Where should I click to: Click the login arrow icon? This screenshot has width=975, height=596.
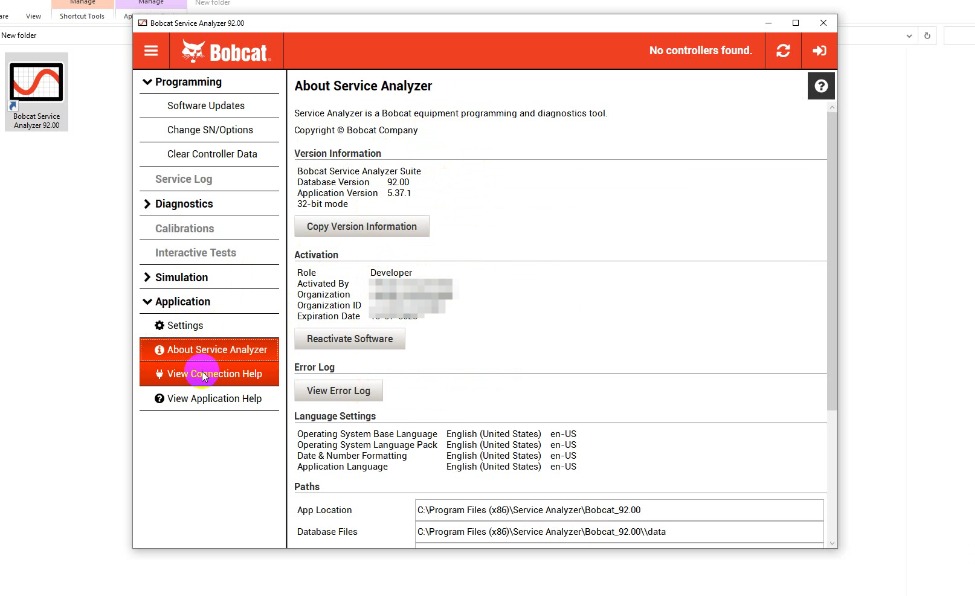click(x=819, y=50)
